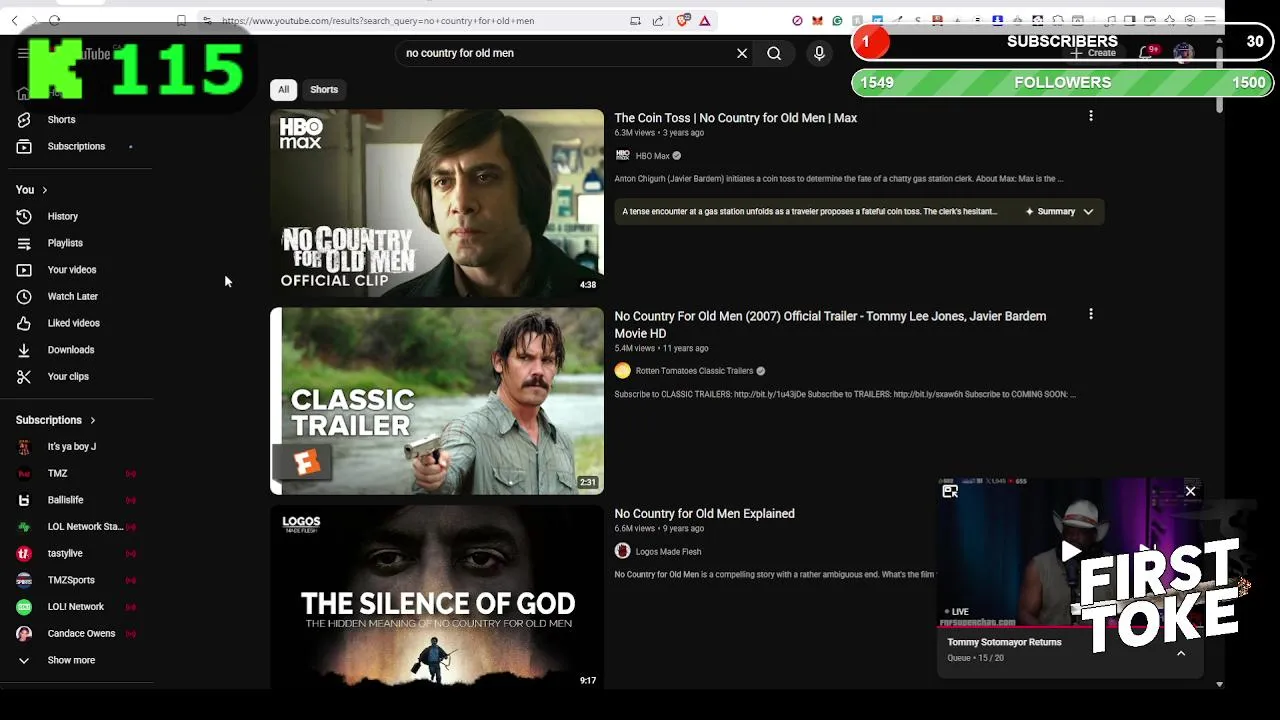1280x720 pixels.
Task: Open the HBO Max channel name link
Action: coord(652,156)
